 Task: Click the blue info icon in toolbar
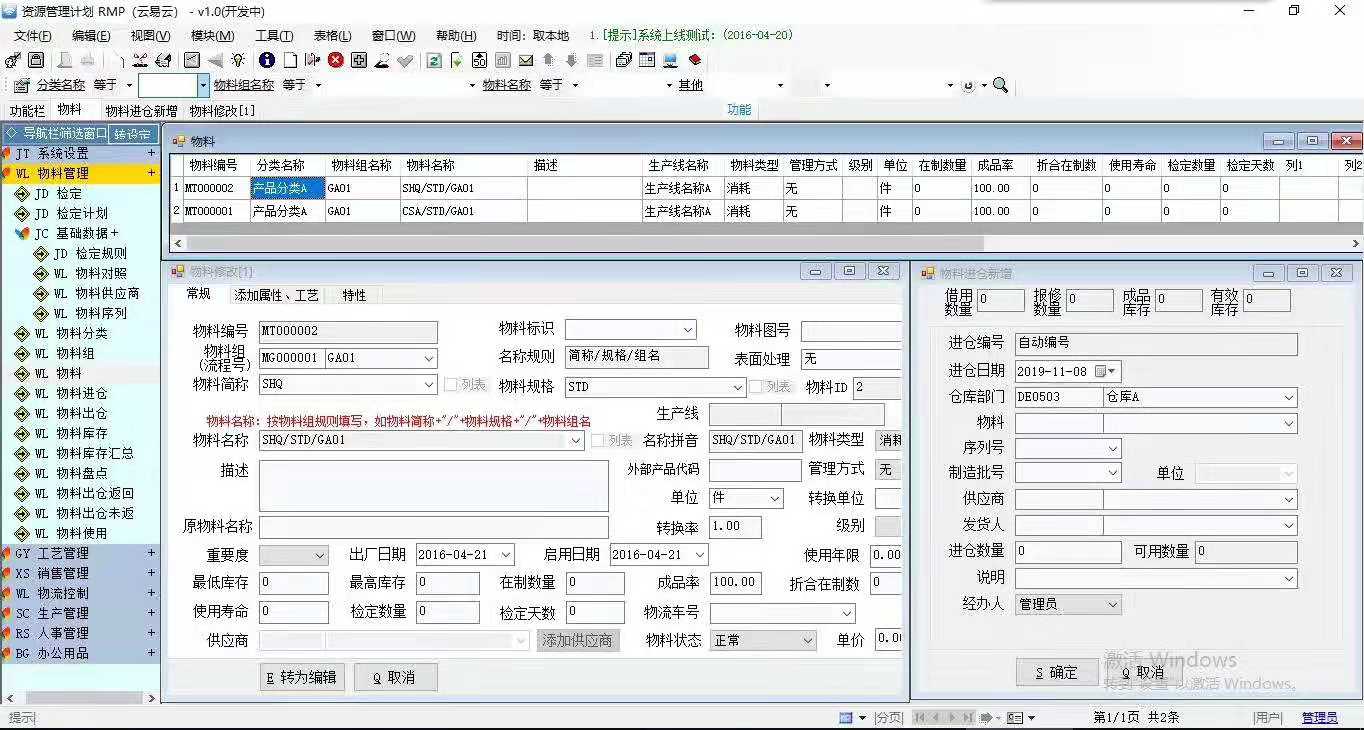click(x=267, y=60)
